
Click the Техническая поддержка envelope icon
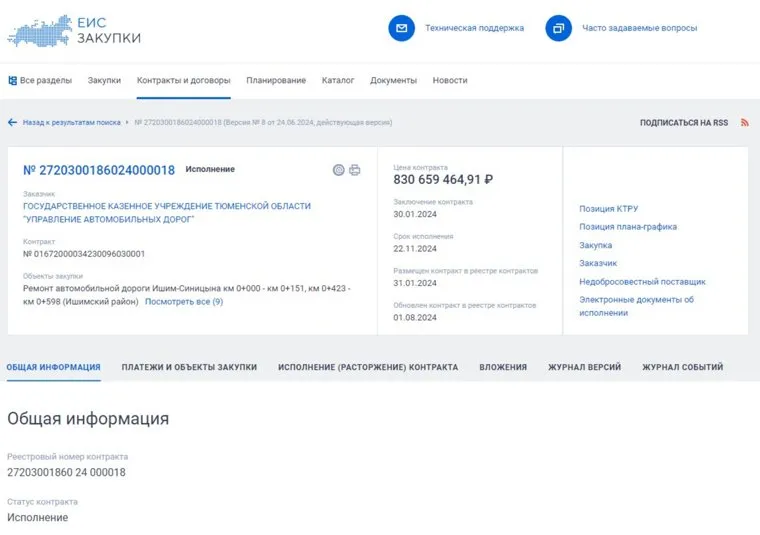(x=401, y=28)
